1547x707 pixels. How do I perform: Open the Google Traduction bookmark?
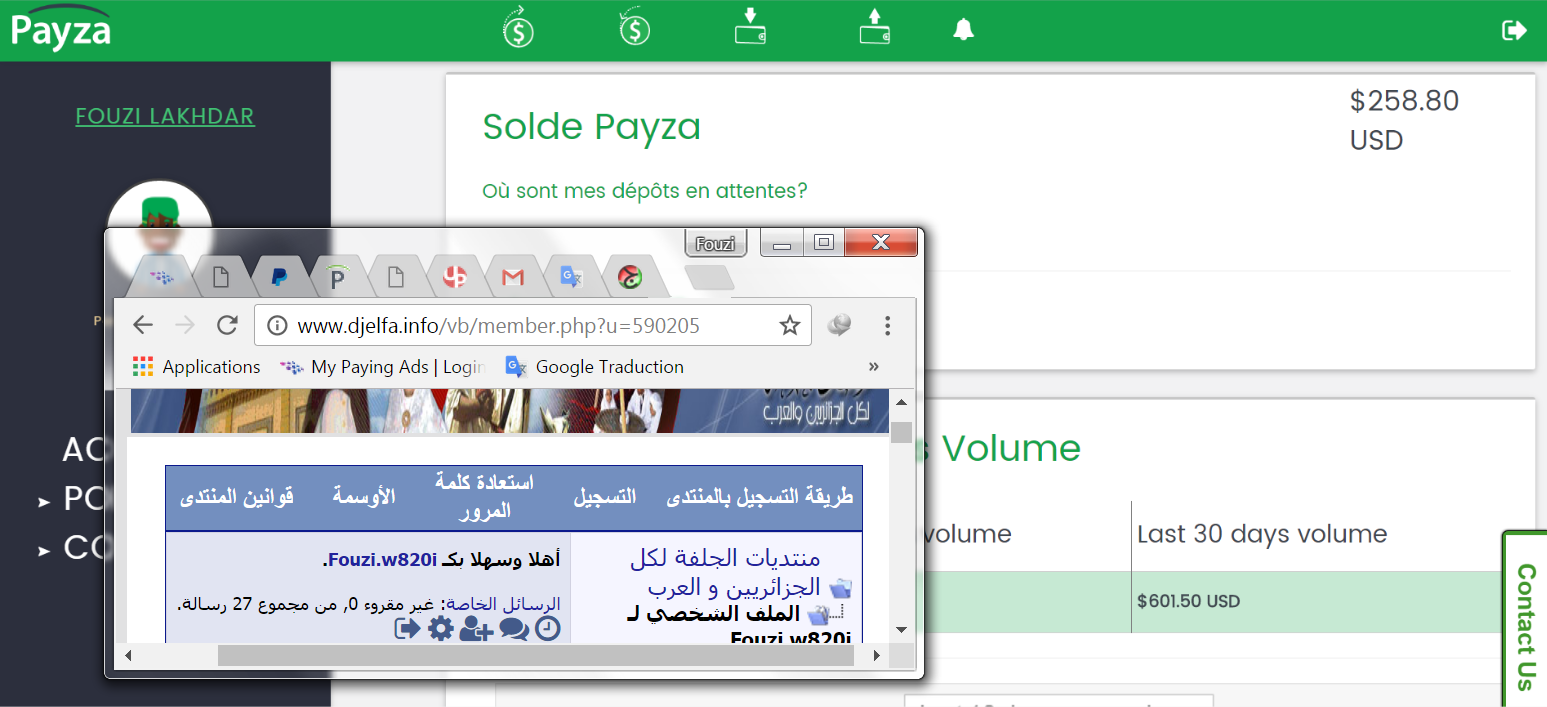(595, 367)
